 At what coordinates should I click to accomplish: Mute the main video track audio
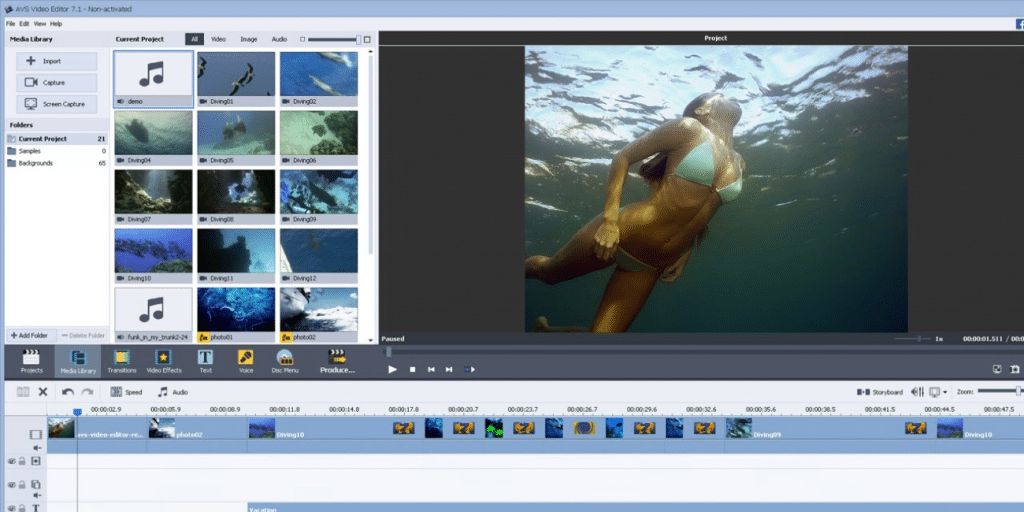point(37,448)
